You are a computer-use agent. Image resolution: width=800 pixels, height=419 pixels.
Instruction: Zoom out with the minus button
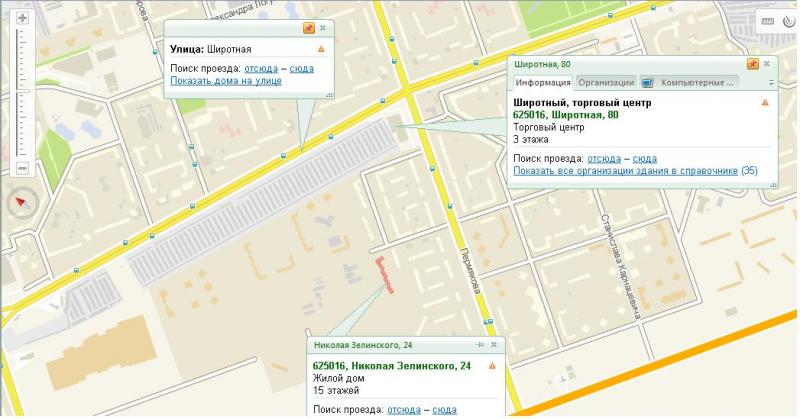click(x=22, y=169)
